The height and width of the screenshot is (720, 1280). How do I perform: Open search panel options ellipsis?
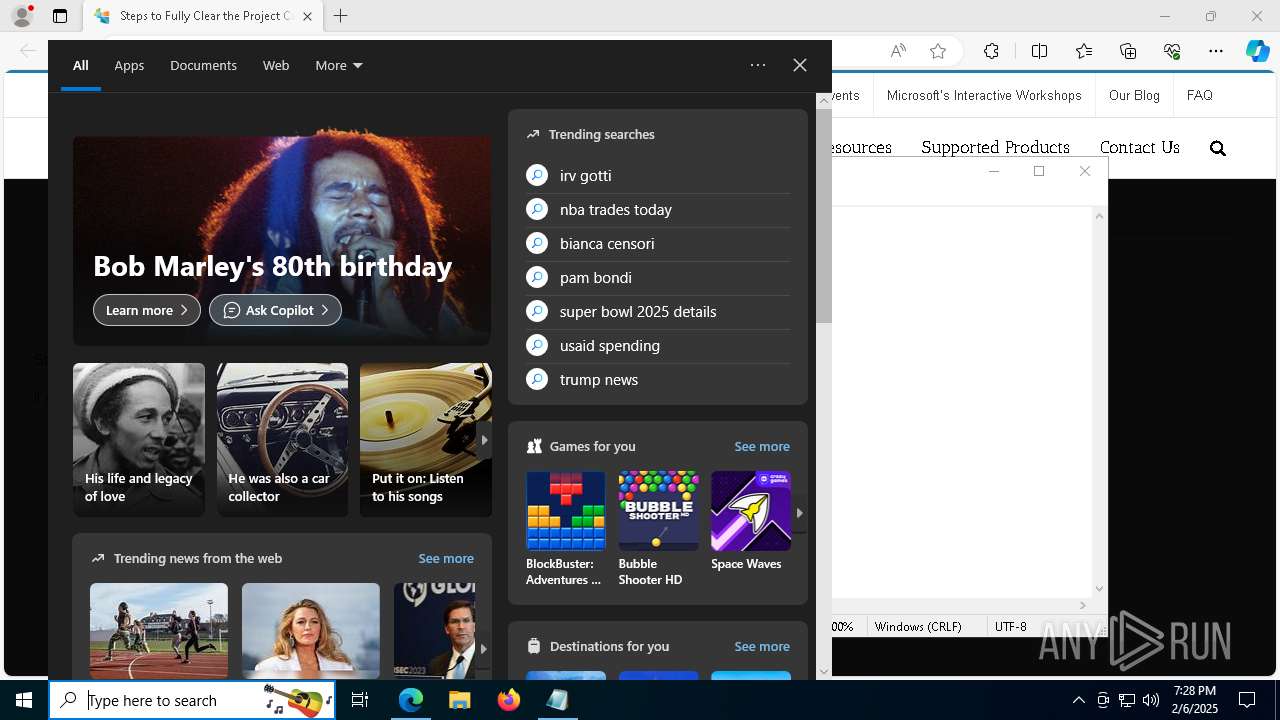click(x=758, y=65)
